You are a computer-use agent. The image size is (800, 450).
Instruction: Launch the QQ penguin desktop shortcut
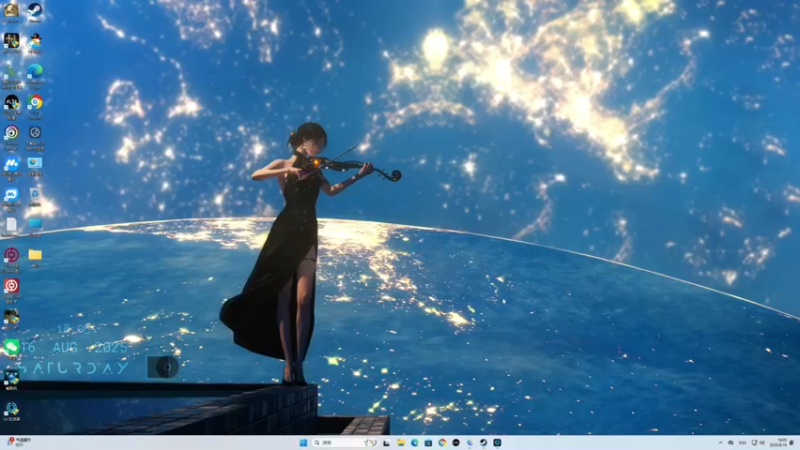click(35, 42)
